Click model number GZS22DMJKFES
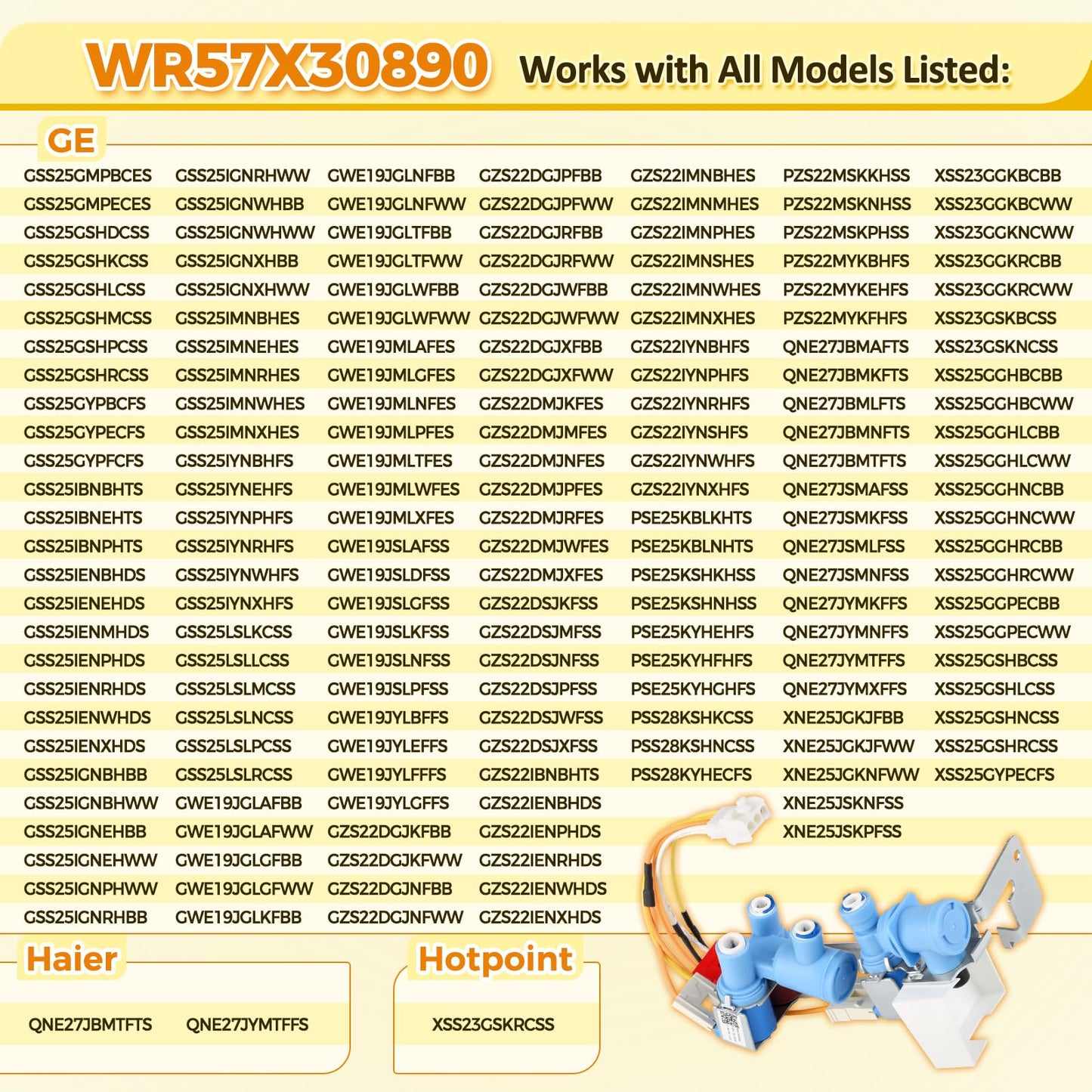The image size is (1092, 1092). [x=541, y=404]
